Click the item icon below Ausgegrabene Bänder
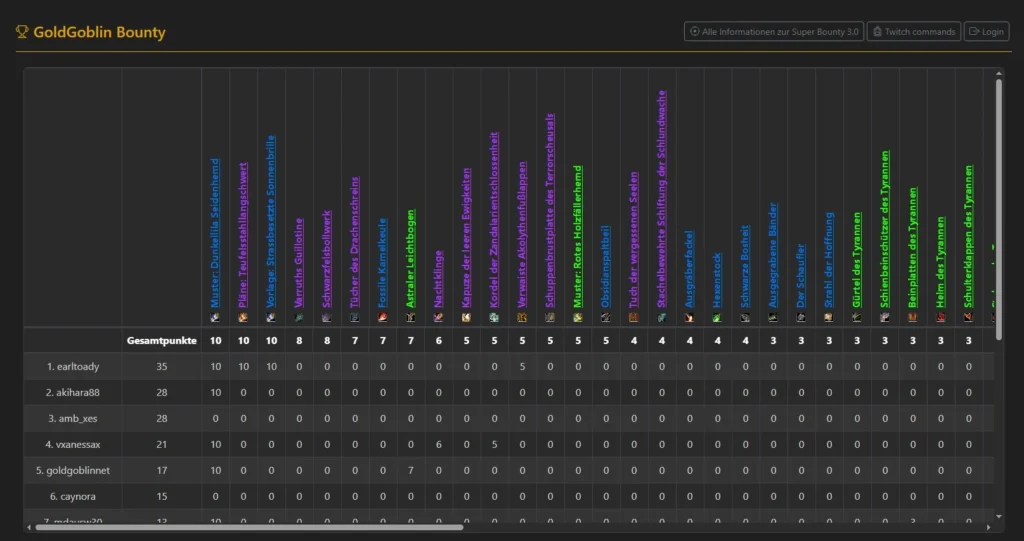 point(773,318)
